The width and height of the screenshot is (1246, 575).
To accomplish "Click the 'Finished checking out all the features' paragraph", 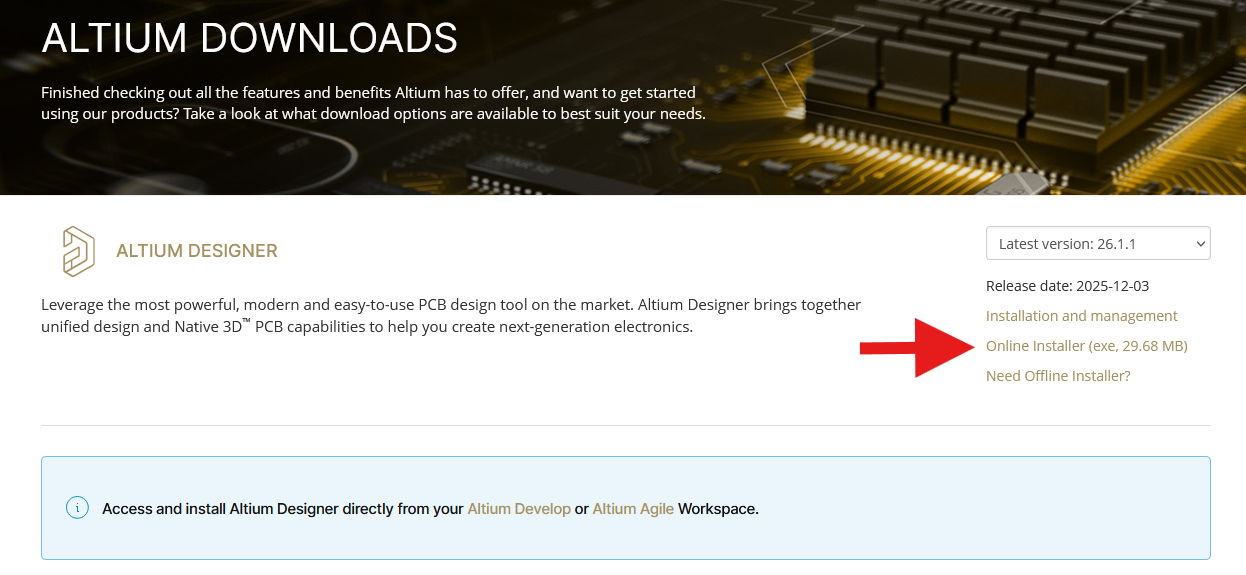I will click(x=373, y=103).
